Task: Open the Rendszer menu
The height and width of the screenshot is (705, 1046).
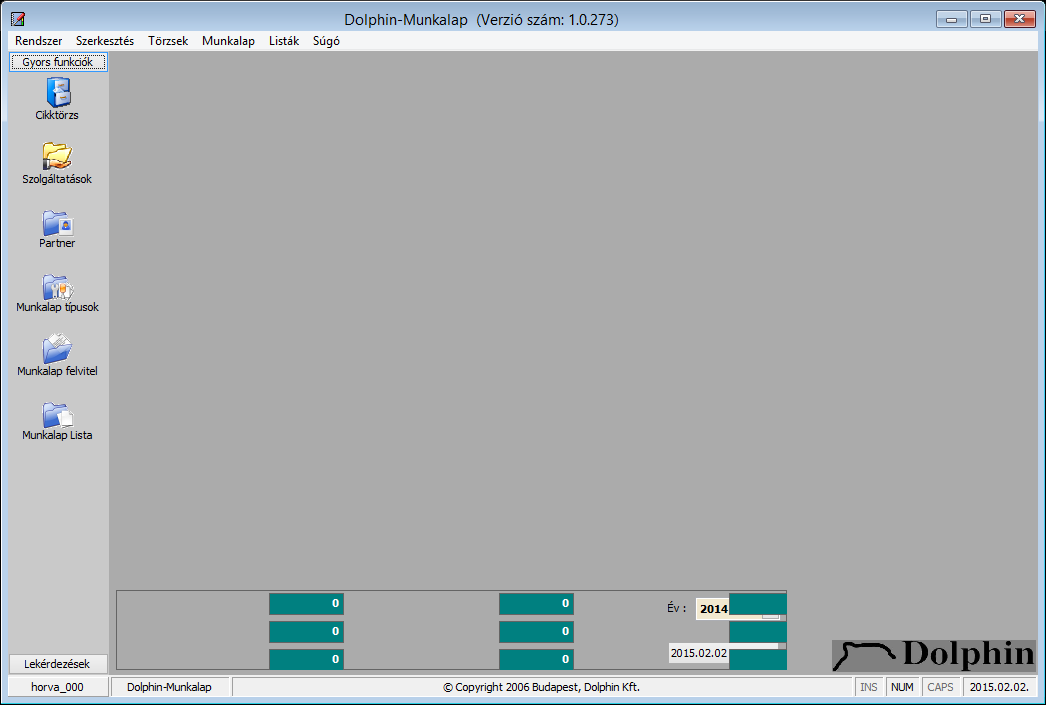Action: 39,41
